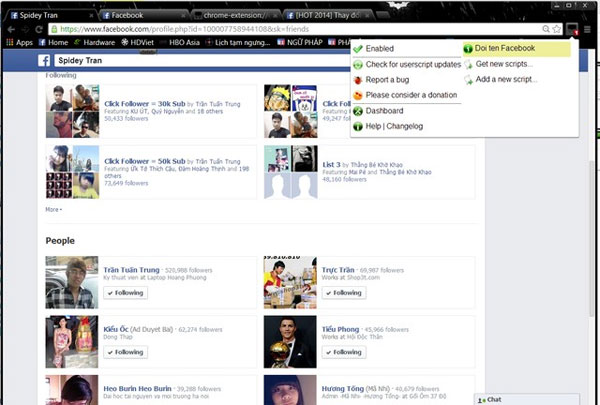The image size is (600, 405).
Task: Open the HDViet bookmark
Action: 137,42
